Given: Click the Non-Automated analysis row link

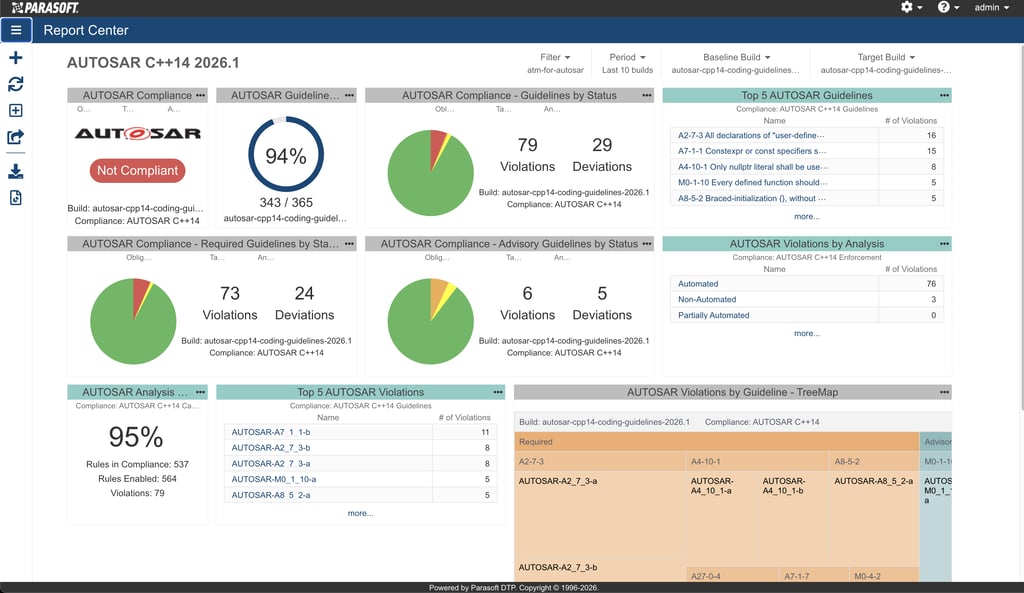Looking at the screenshot, I should pos(707,299).
